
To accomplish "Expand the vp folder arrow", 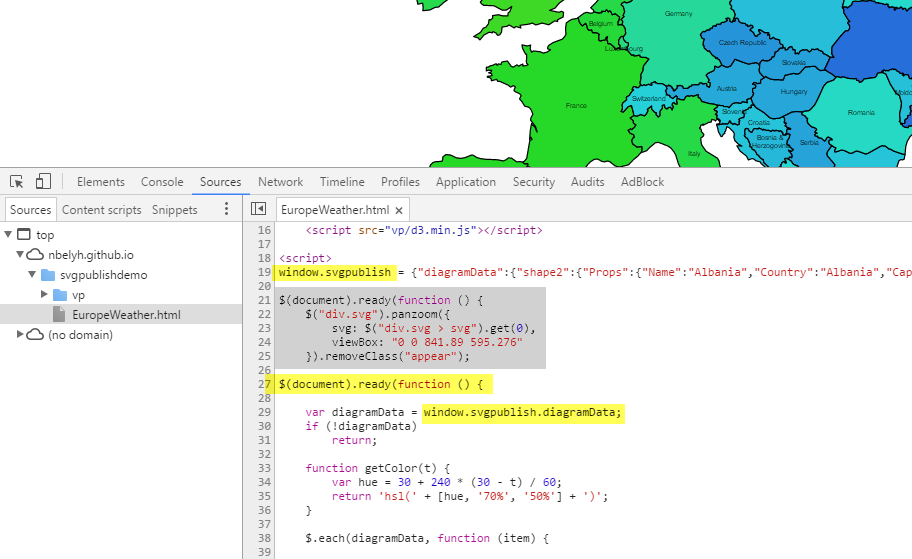I will pyautogui.click(x=44, y=294).
